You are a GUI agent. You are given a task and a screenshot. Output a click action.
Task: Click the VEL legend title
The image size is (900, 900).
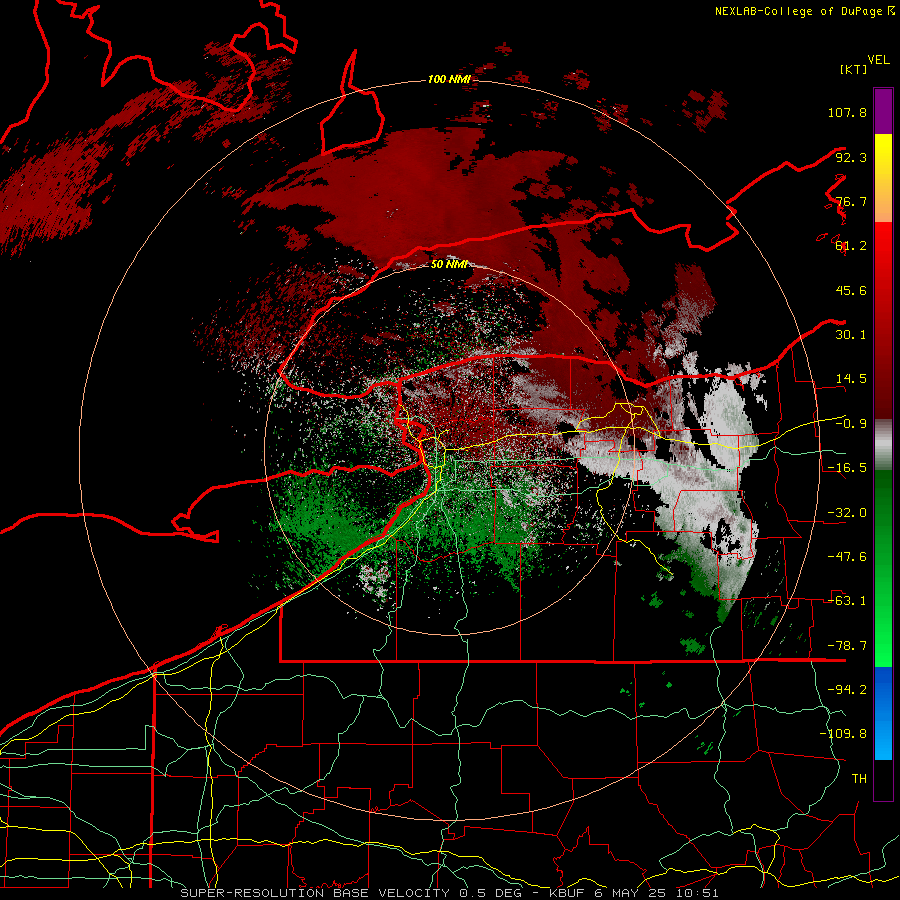[x=878, y=60]
